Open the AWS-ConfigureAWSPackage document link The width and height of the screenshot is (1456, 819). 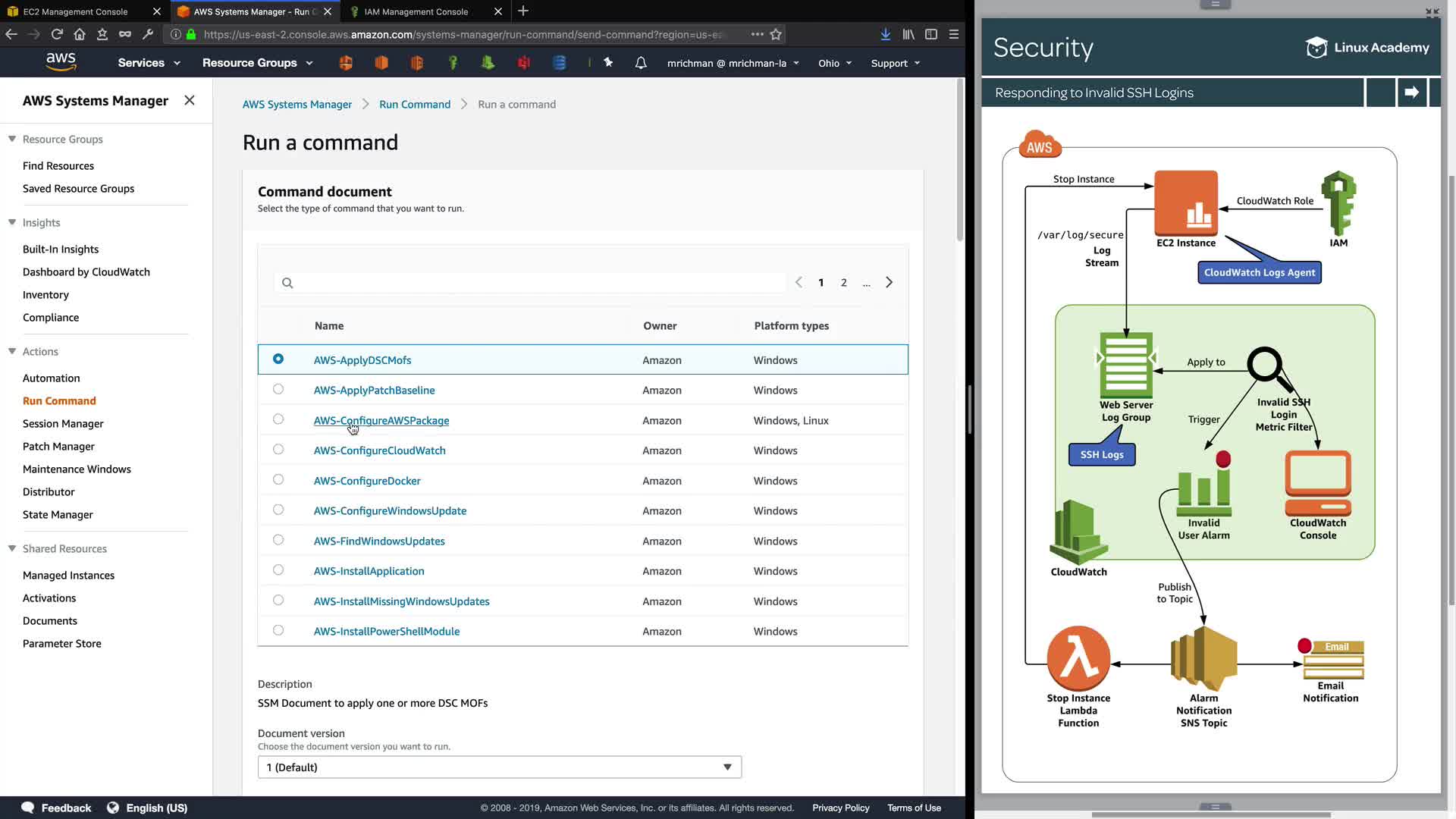(x=381, y=420)
